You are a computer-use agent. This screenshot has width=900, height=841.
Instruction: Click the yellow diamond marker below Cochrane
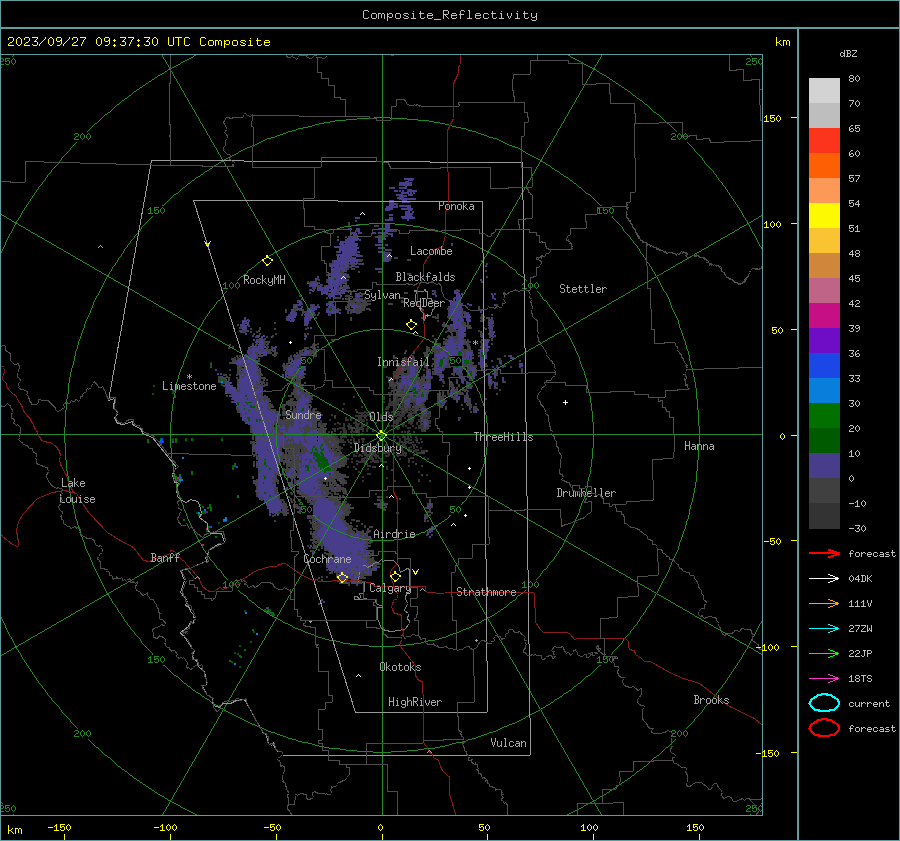(x=343, y=578)
